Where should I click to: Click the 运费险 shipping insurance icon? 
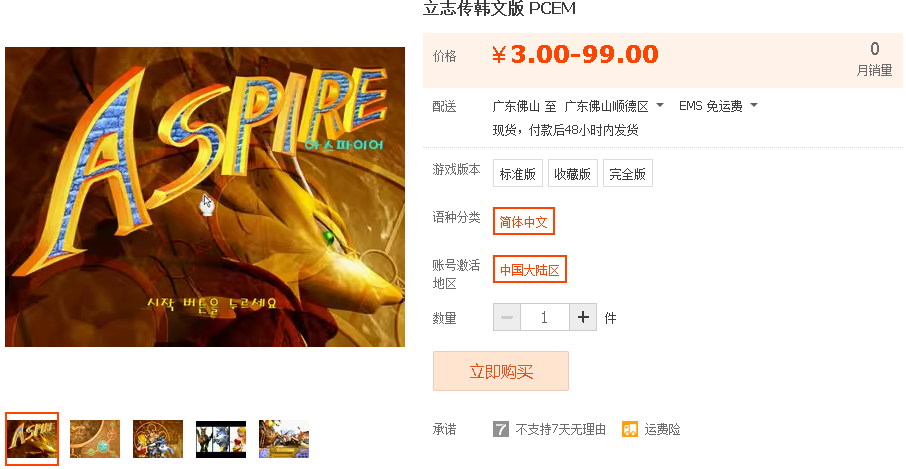tap(630, 429)
